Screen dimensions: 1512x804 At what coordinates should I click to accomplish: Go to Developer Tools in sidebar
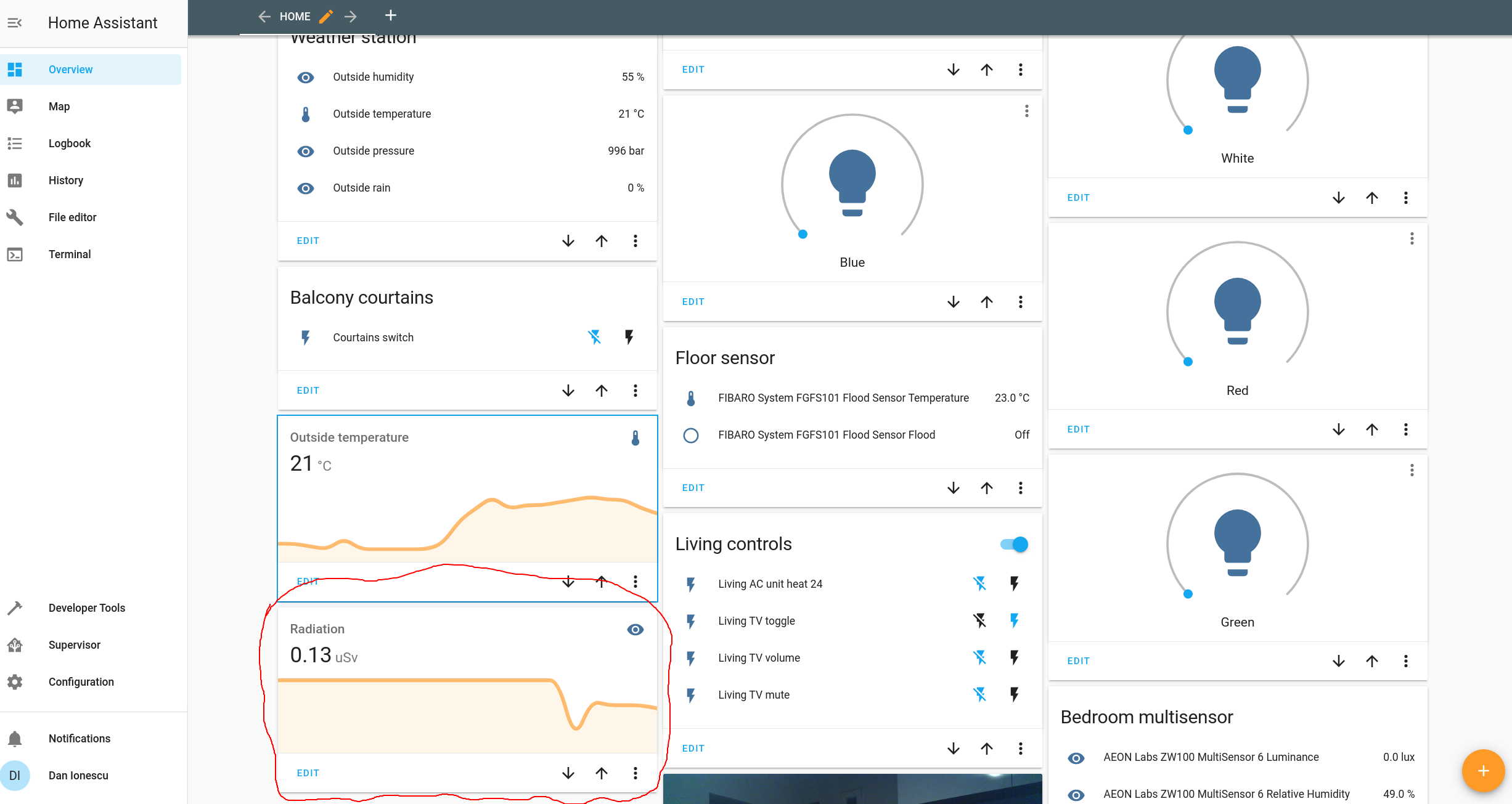(86, 608)
